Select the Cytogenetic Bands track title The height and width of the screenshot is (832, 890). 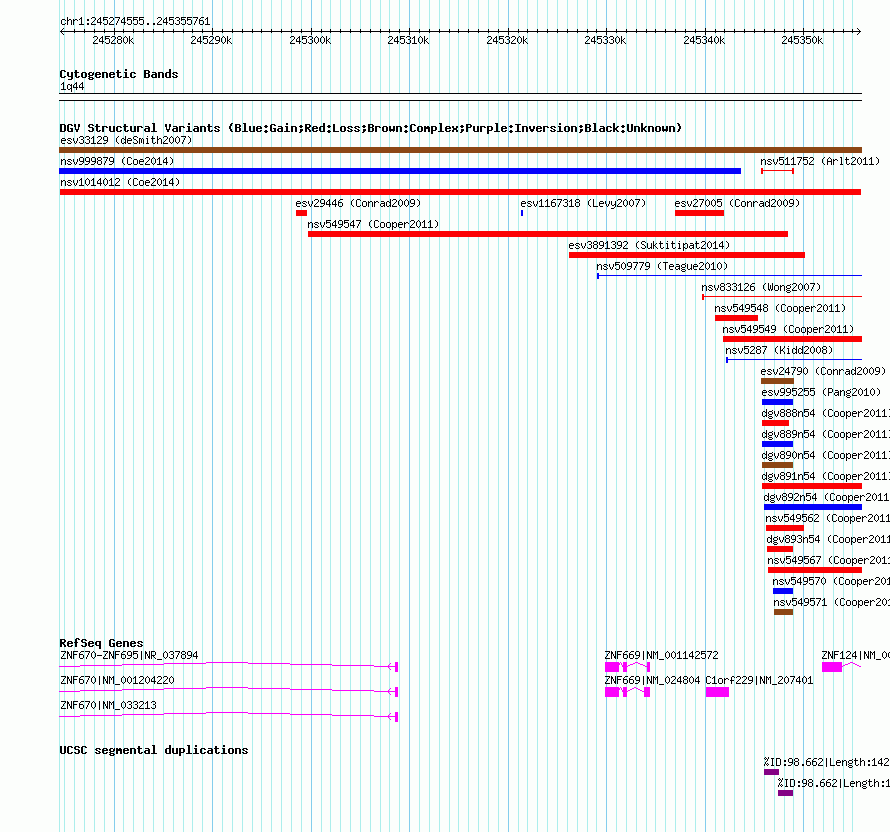[119, 74]
